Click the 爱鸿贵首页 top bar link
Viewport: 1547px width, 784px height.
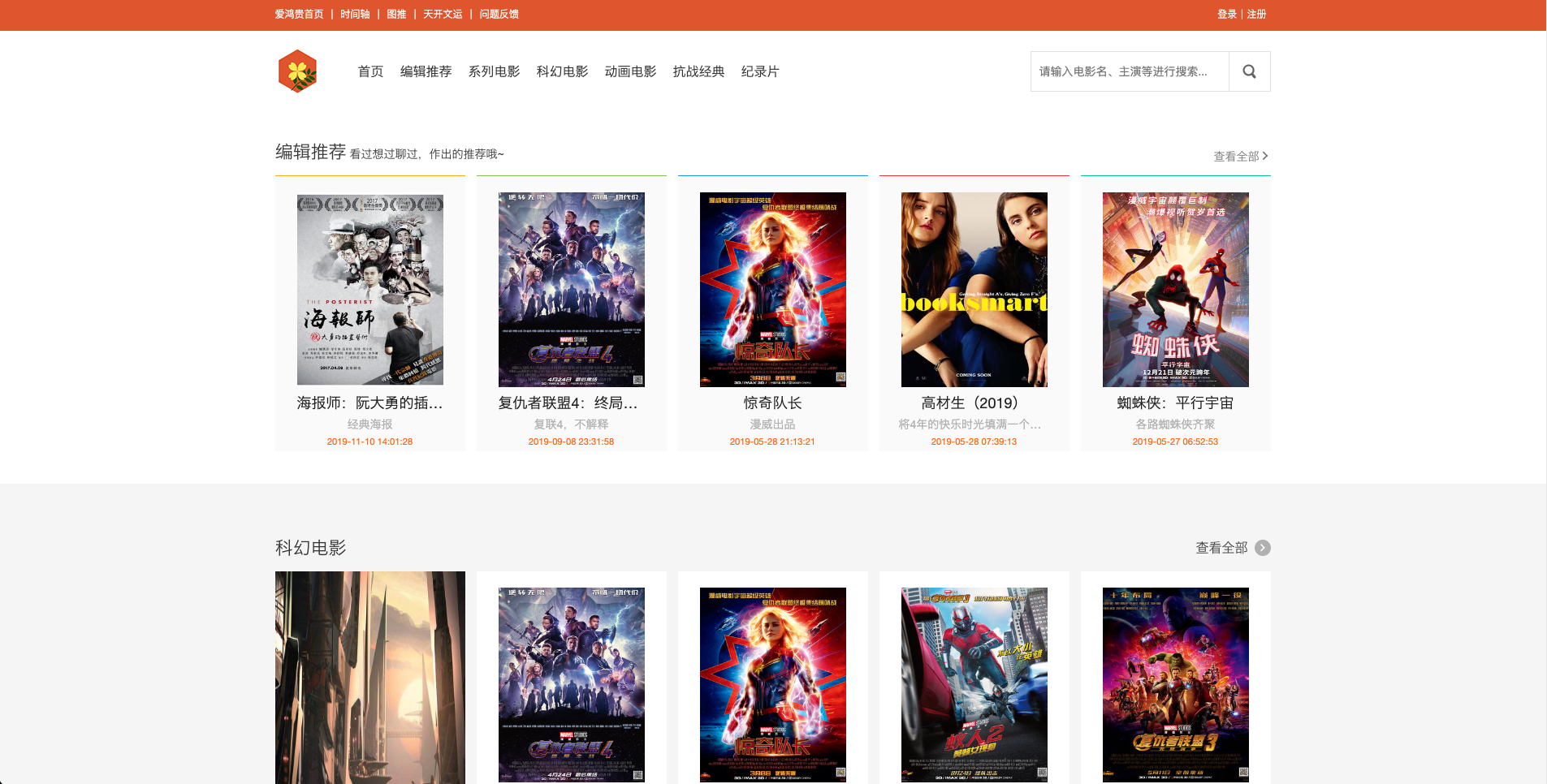[x=299, y=14]
